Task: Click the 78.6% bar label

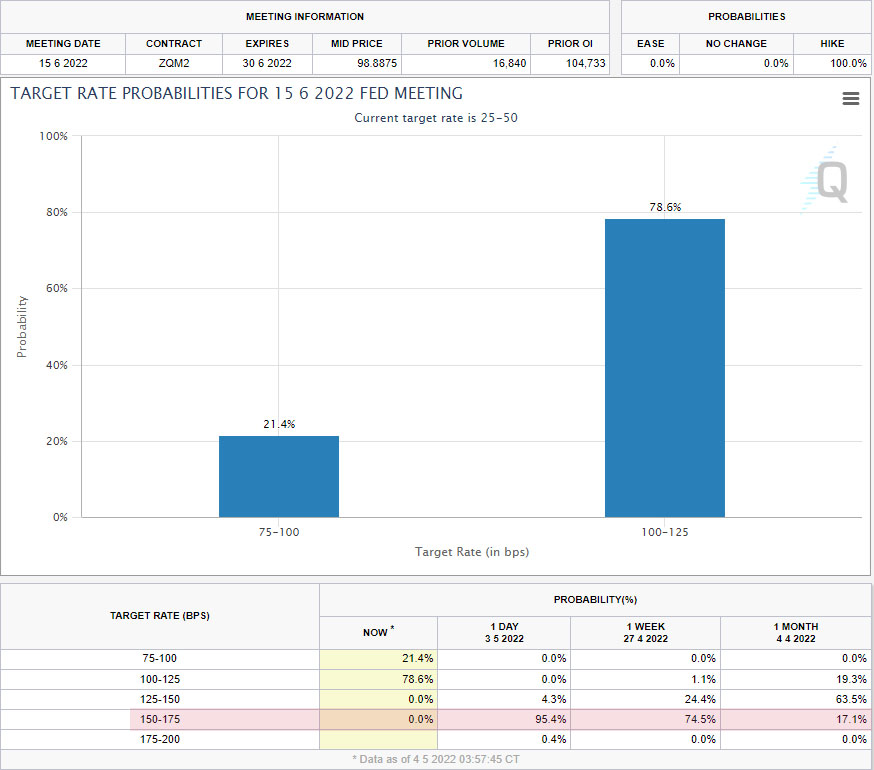Action: (665, 207)
